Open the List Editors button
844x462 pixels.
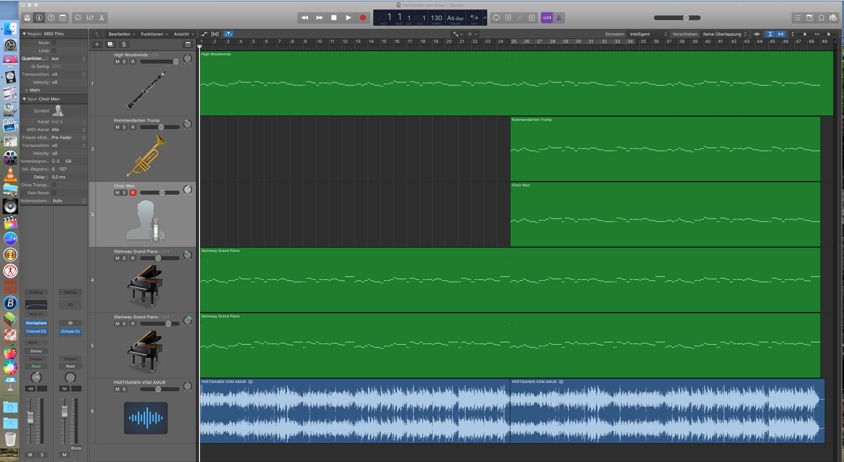pos(797,18)
